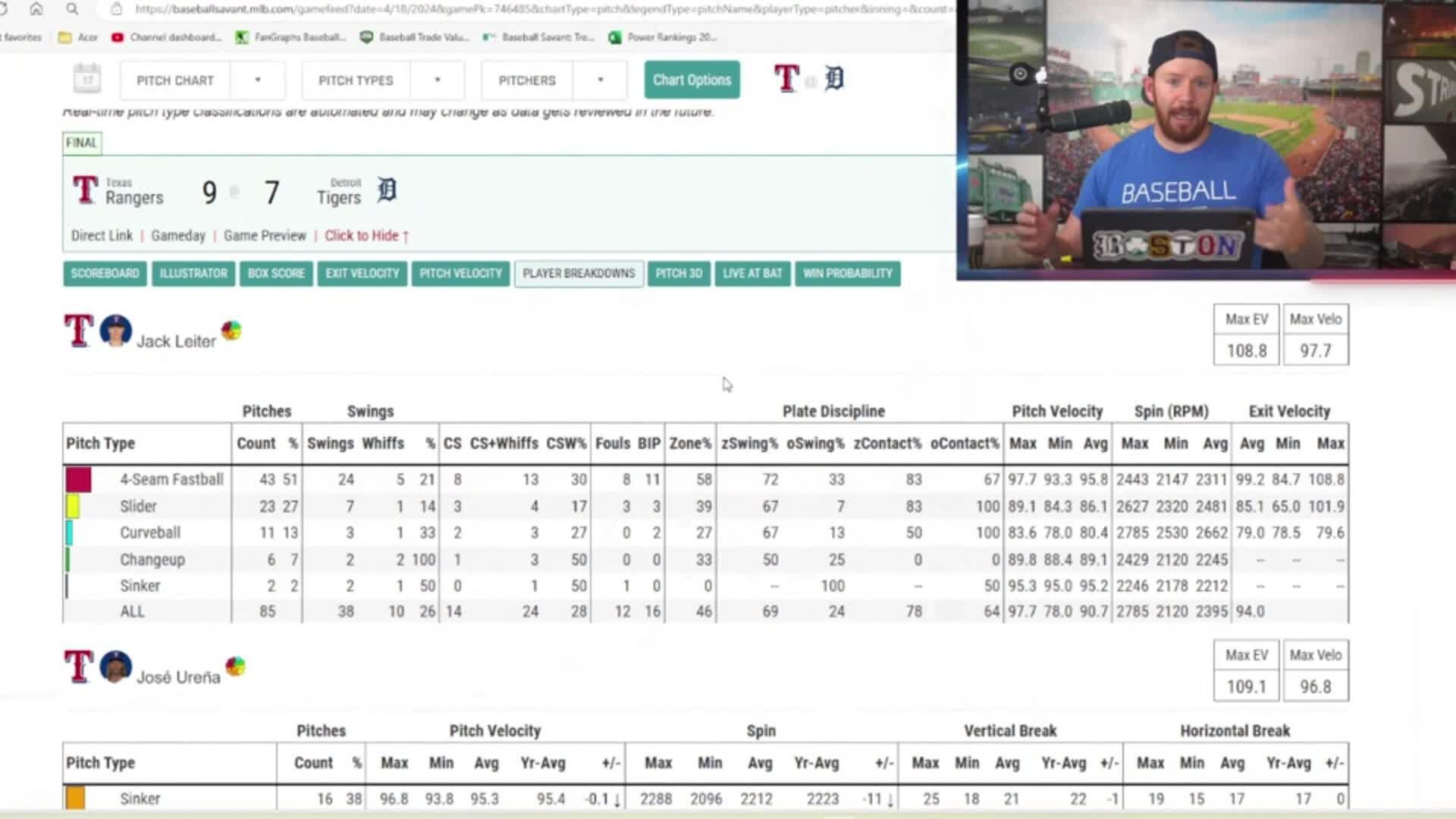Image resolution: width=1456 pixels, height=819 pixels.
Task: Switch to the Exit Velocity tab
Action: [362, 273]
